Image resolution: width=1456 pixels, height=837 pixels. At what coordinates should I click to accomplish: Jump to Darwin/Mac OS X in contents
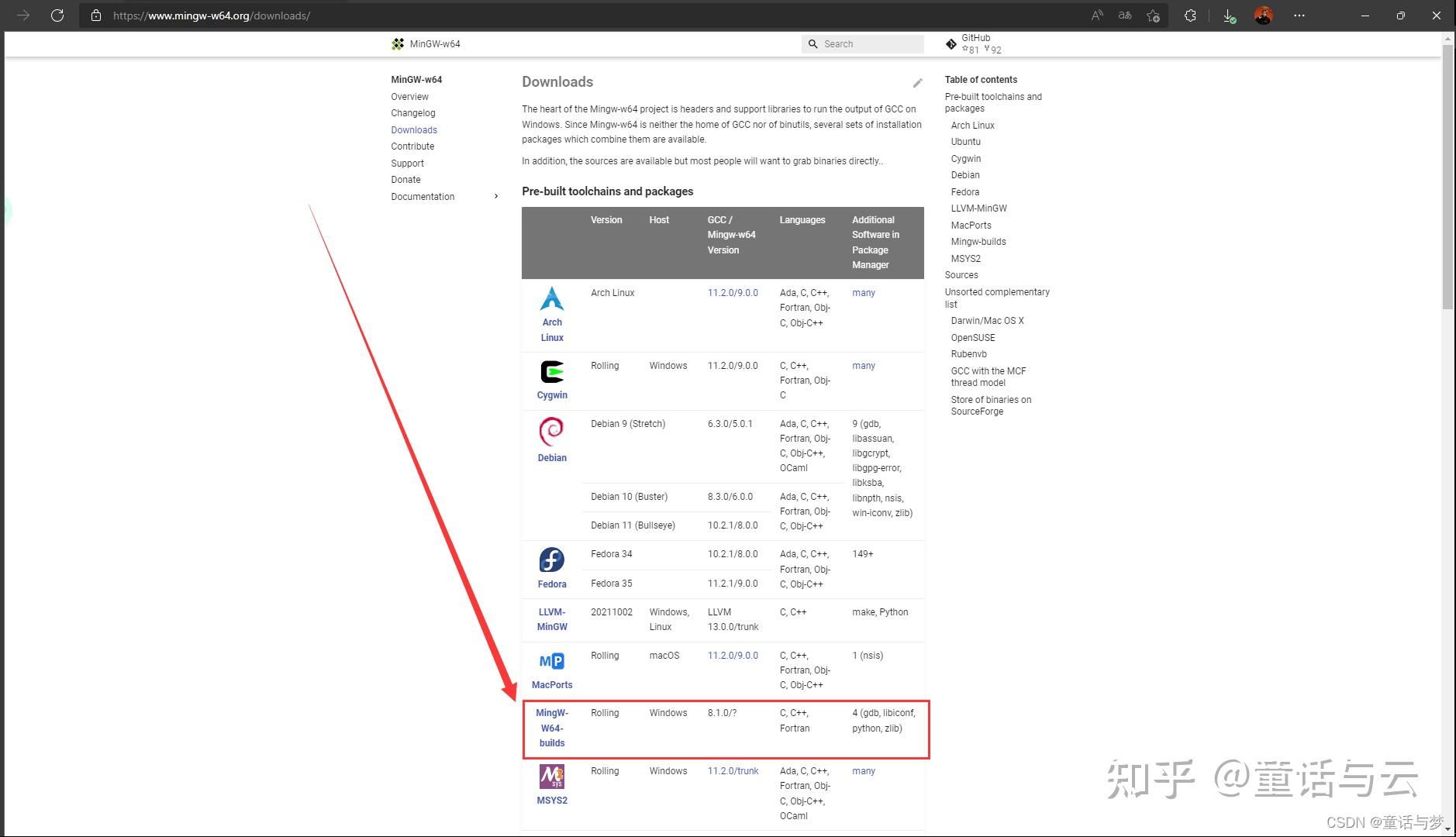coord(988,321)
